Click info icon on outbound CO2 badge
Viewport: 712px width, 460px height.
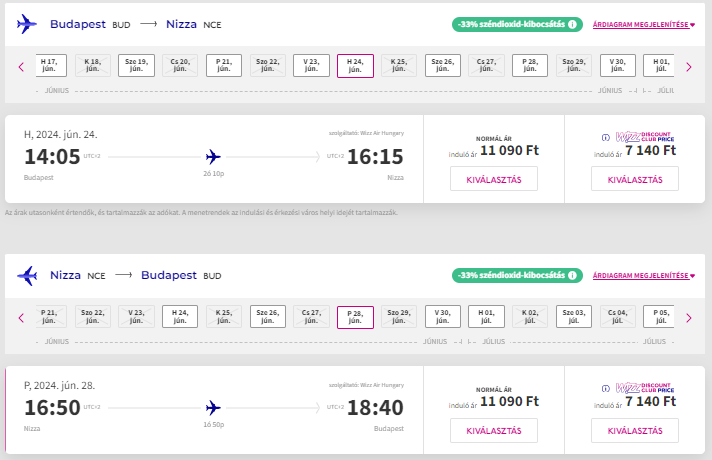[x=572, y=24]
